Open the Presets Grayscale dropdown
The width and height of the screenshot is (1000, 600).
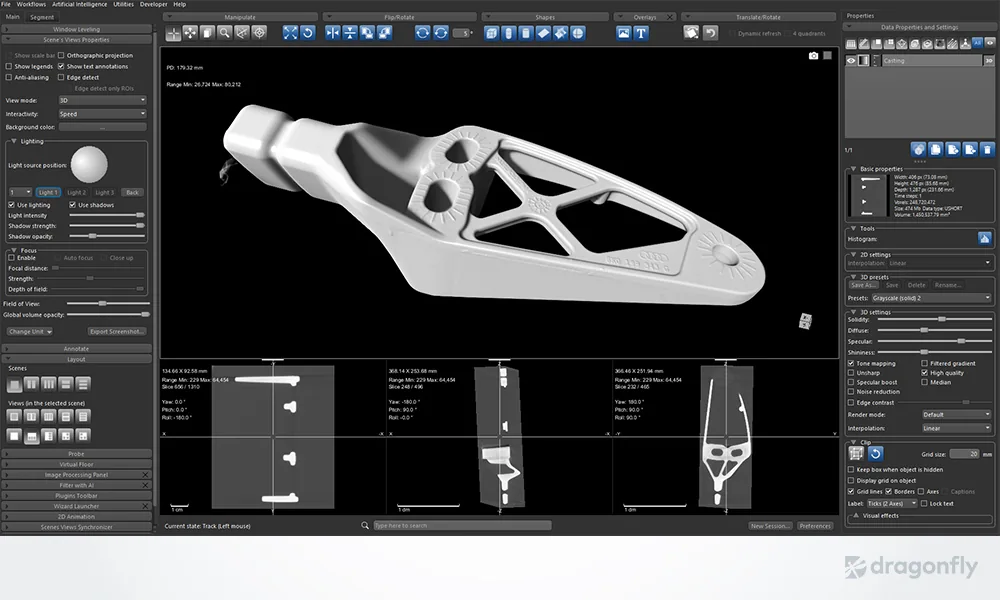click(931, 298)
